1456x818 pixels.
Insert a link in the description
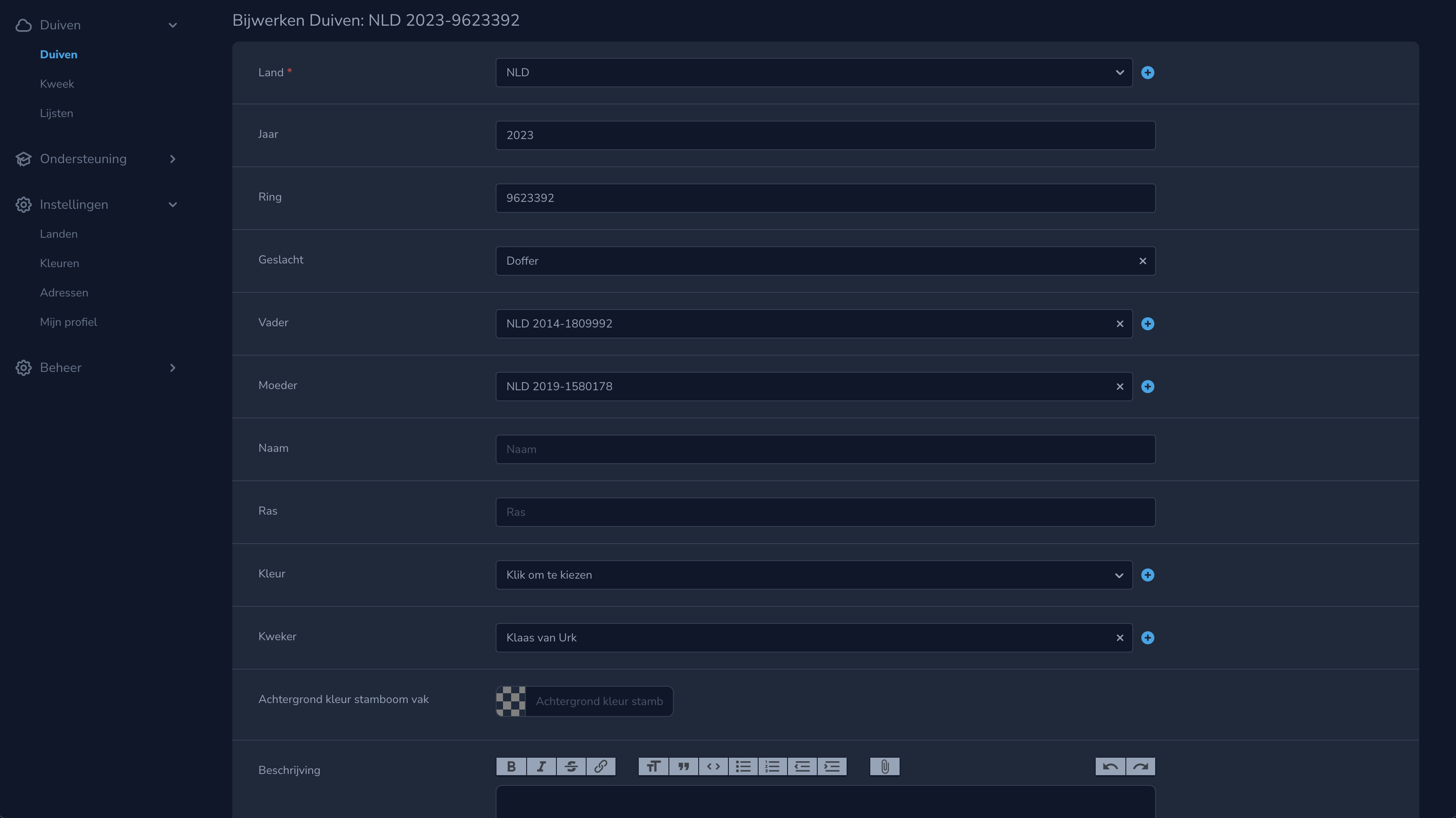[601, 767]
